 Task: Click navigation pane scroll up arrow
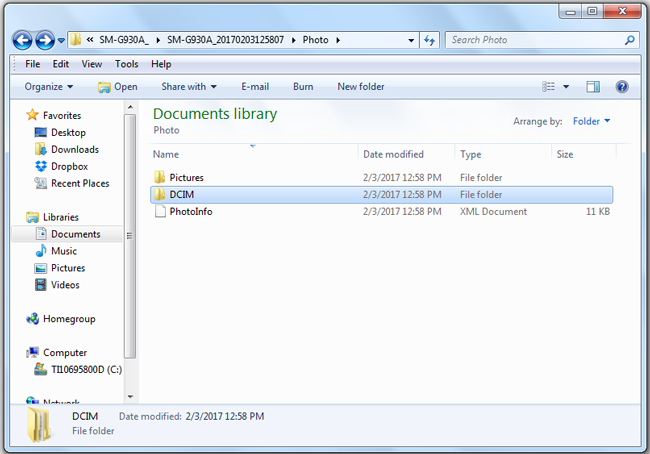130,107
